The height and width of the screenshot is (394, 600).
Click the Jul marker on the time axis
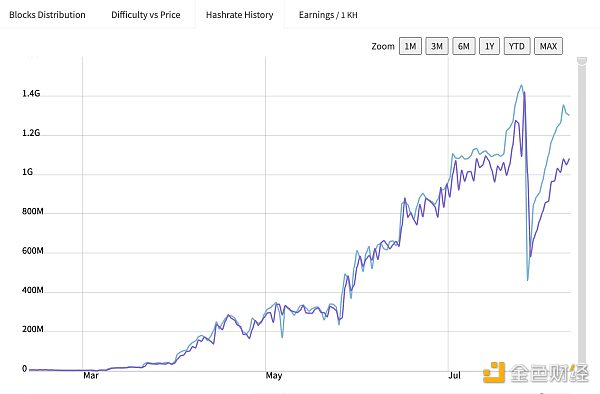click(x=455, y=375)
